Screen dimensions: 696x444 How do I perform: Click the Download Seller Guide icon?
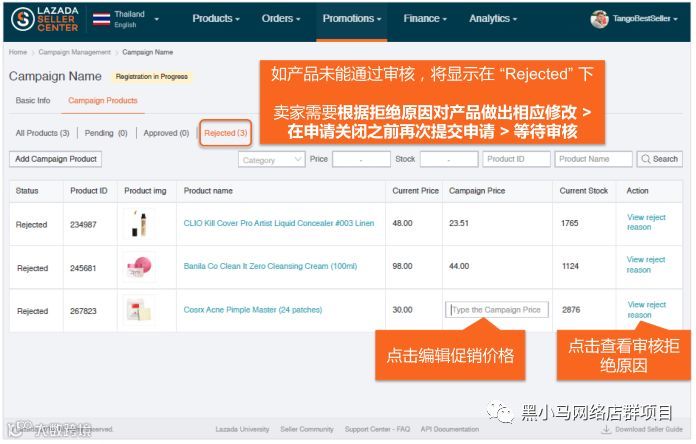(x=606, y=429)
